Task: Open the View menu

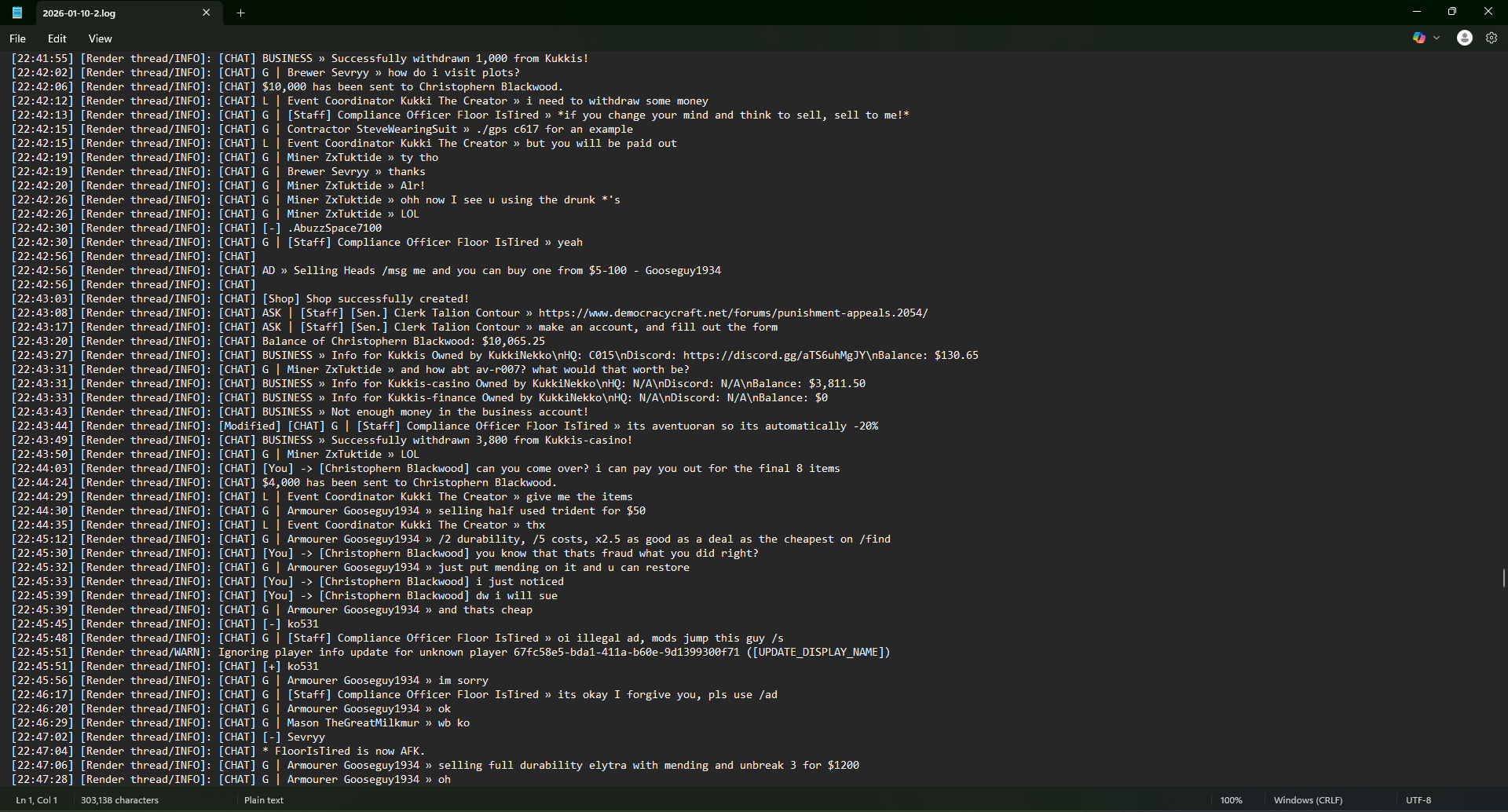Action: 100,38
